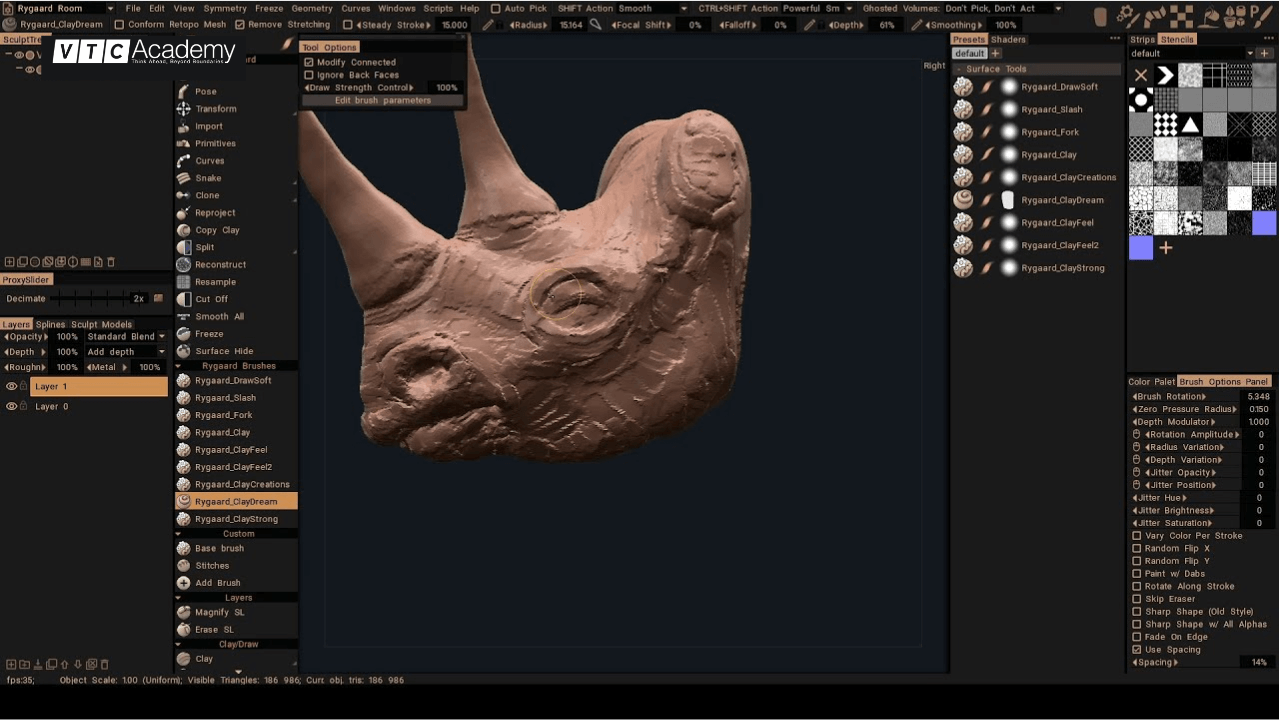Choose the Reproject tool icon
1280x720 pixels.
point(184,213)
